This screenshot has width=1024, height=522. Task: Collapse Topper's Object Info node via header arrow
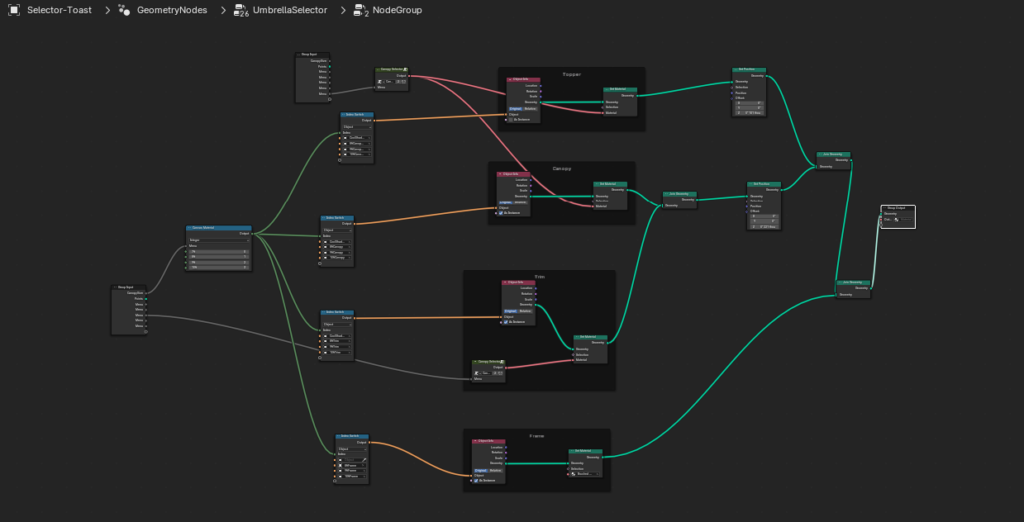coord(509,80)
